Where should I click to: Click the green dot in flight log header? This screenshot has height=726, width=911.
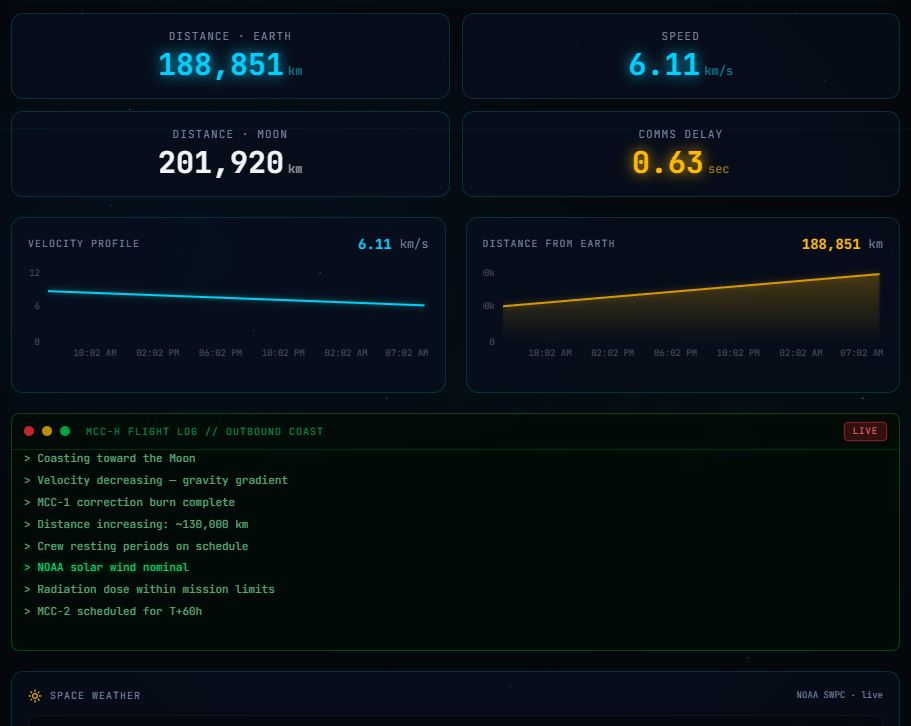click(65, 431)
